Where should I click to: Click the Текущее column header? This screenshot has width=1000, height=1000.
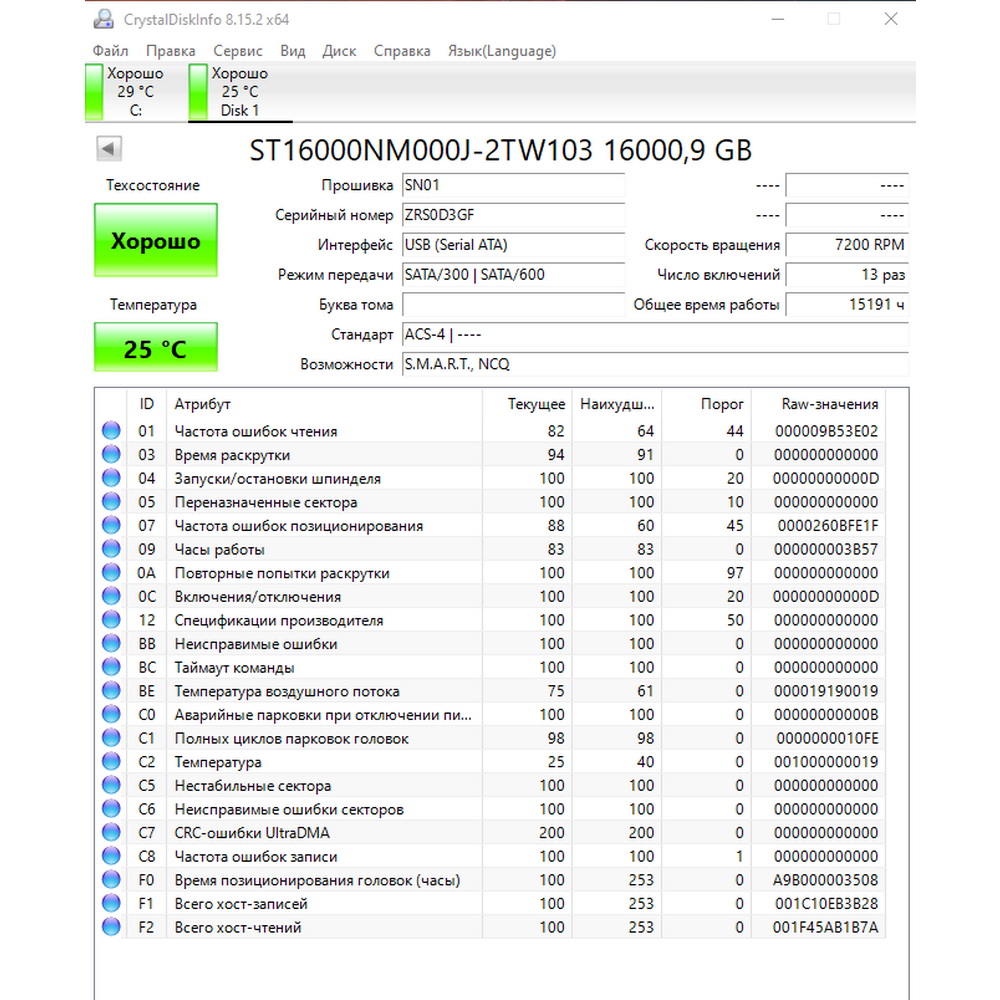(527, 404)
